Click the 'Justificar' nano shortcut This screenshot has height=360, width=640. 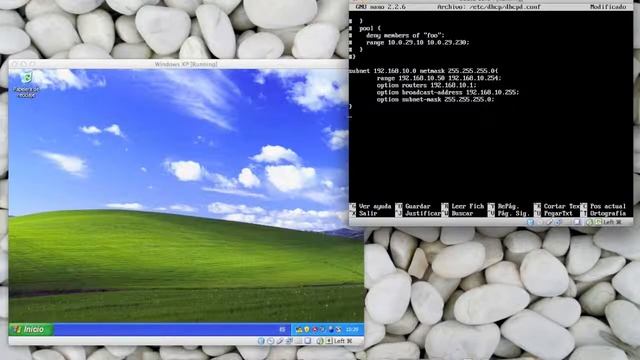tap(423, 213)
